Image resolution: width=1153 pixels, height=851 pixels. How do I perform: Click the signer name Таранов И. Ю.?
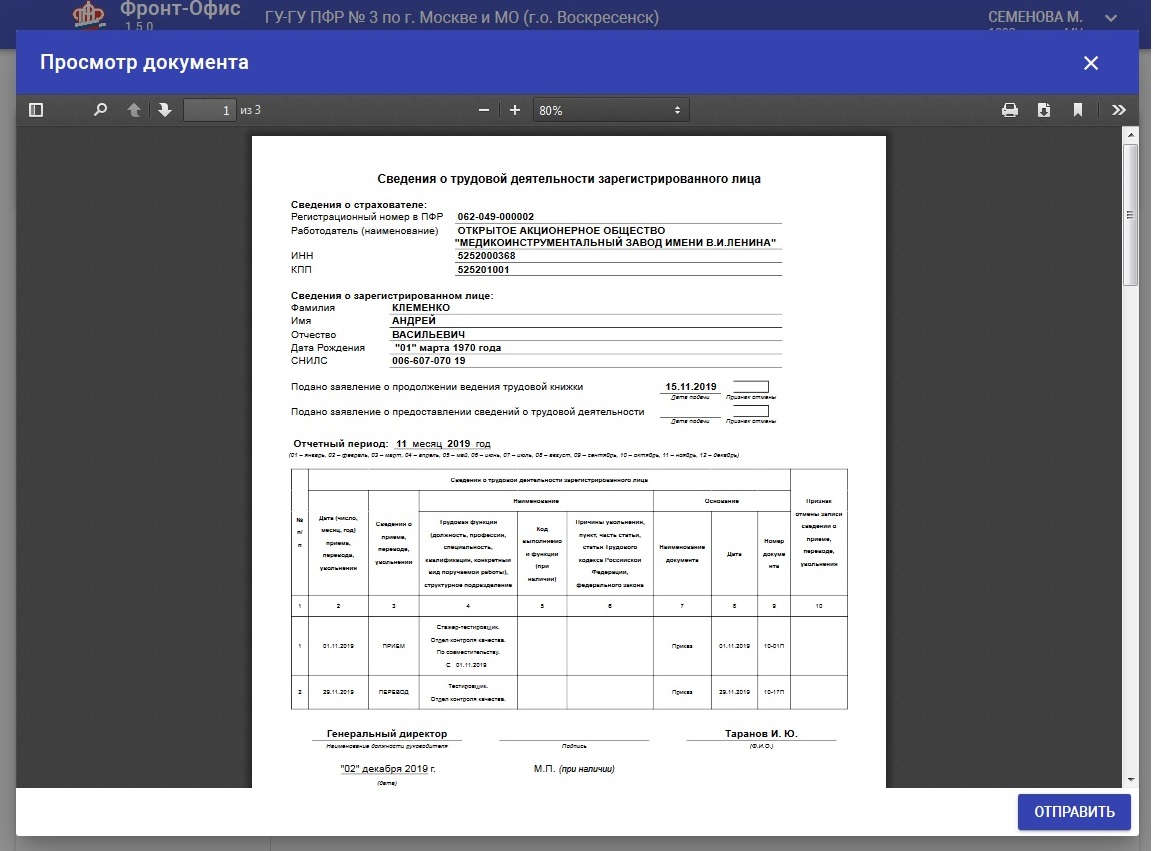pos(761,734)
